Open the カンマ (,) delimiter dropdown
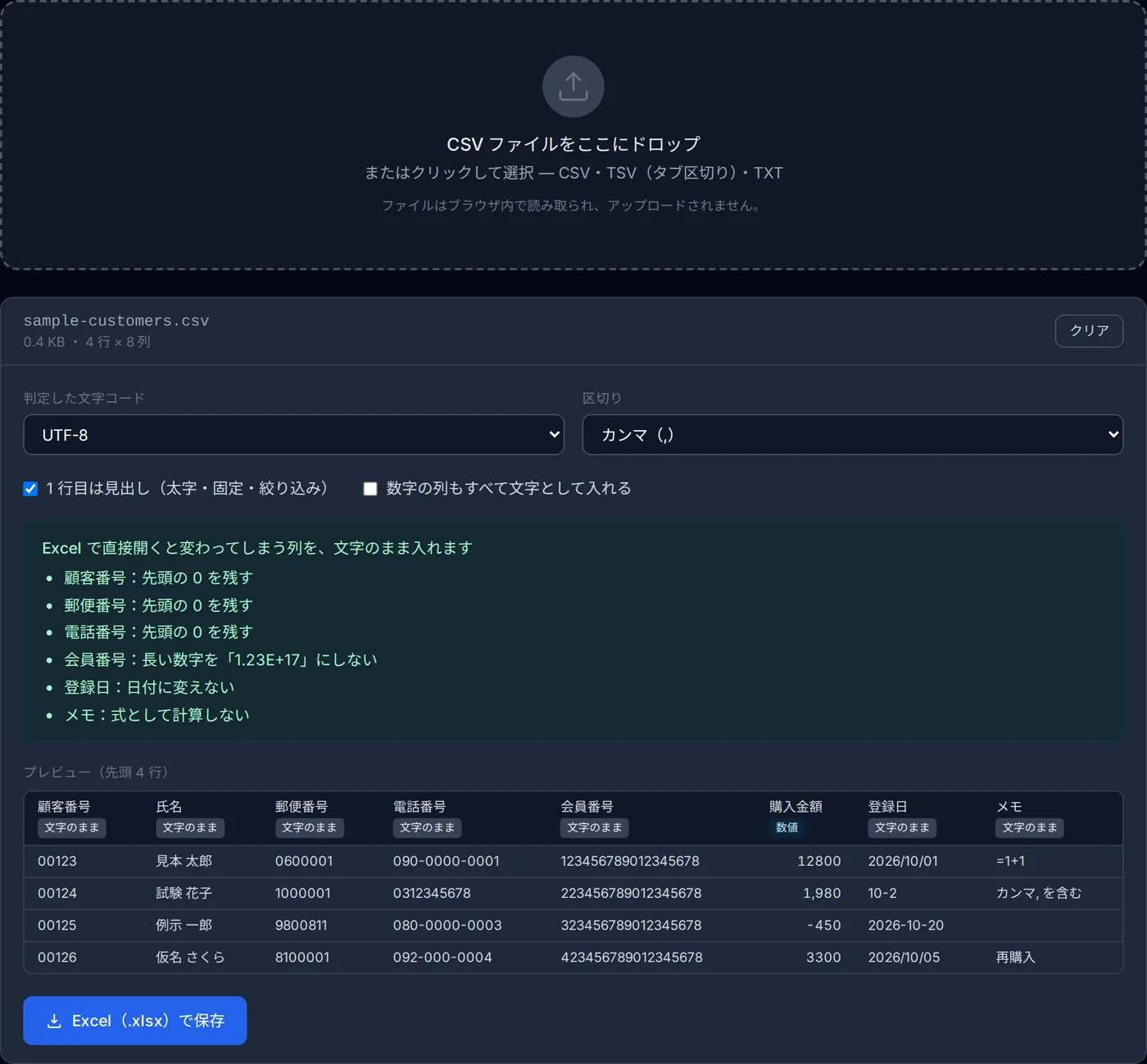The height and width of the screenshot is (1064, 1147). (852, 435)
